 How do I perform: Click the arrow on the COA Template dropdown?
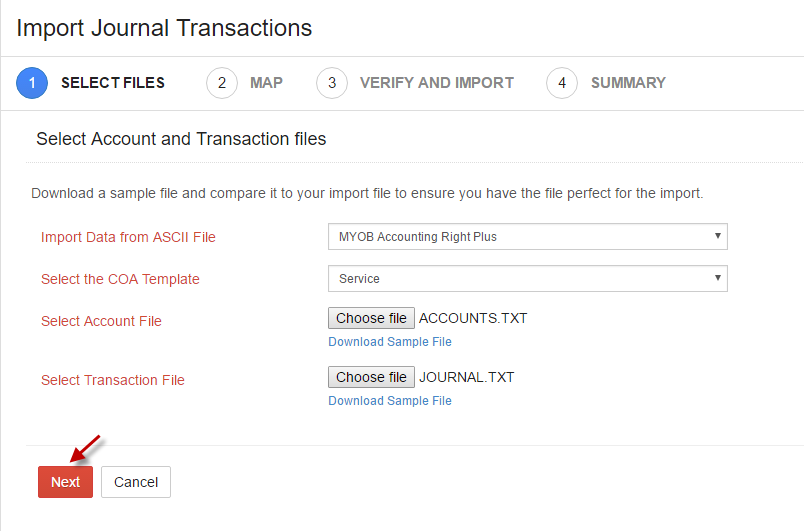717,278
